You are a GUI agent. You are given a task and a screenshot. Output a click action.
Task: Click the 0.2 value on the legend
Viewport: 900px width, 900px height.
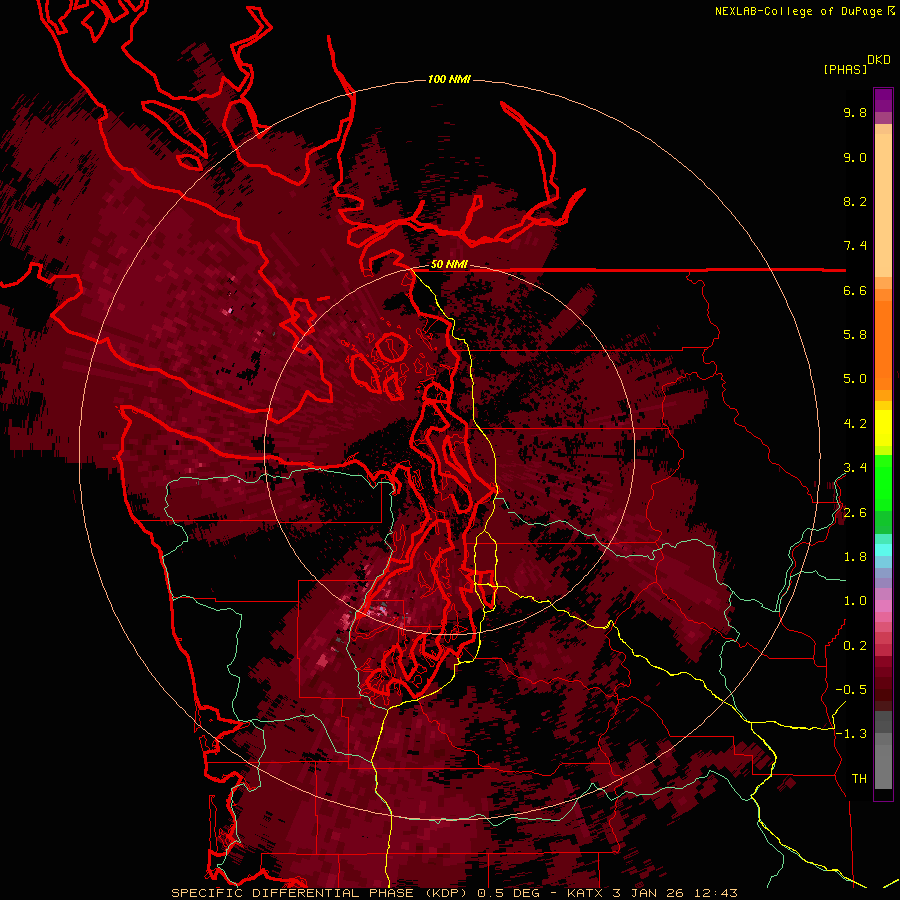pyautogui.click(x=855, y=646)
